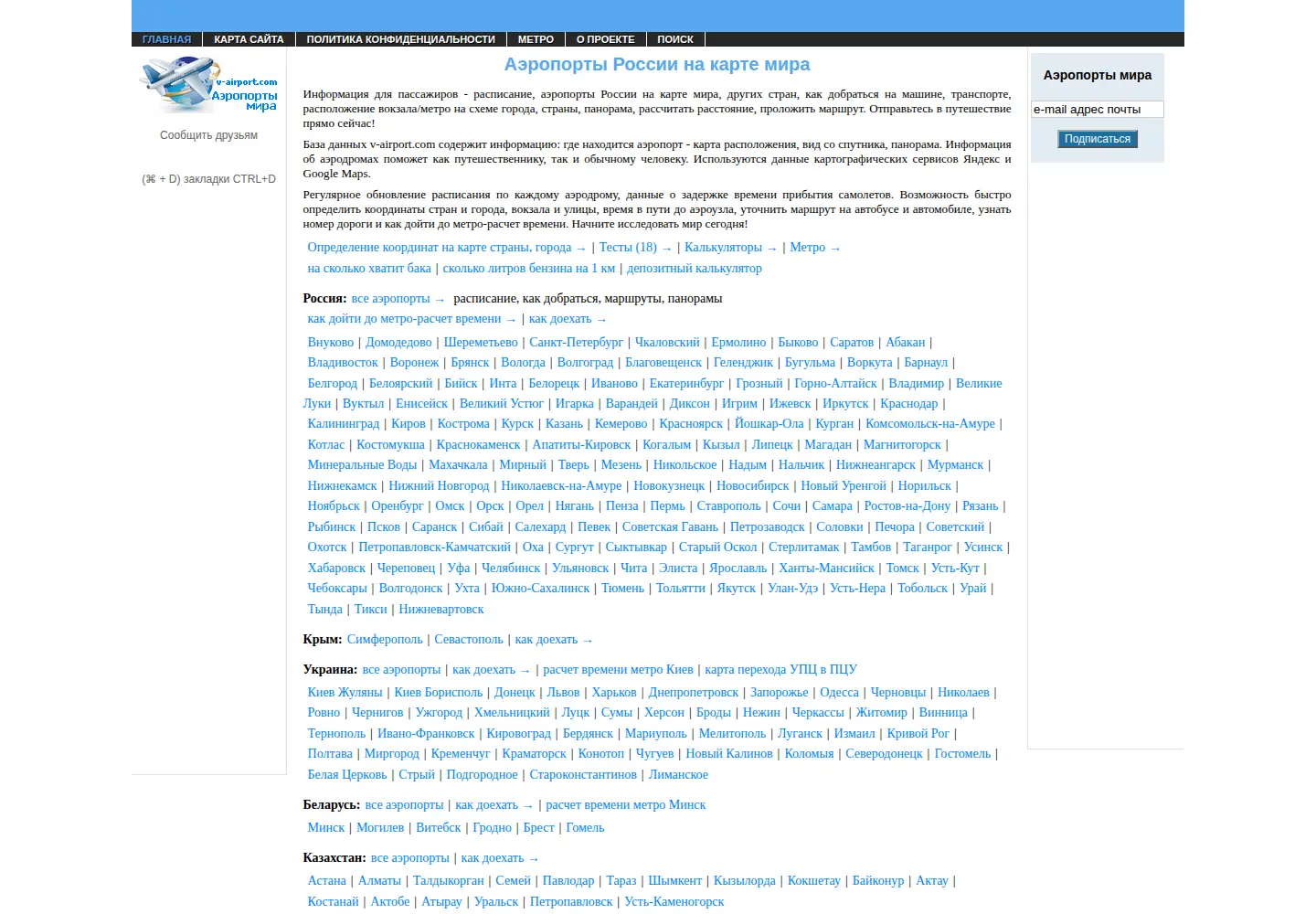Open Украина 'все аэропорты' link
1316x914 pixels.
point(401,670)
